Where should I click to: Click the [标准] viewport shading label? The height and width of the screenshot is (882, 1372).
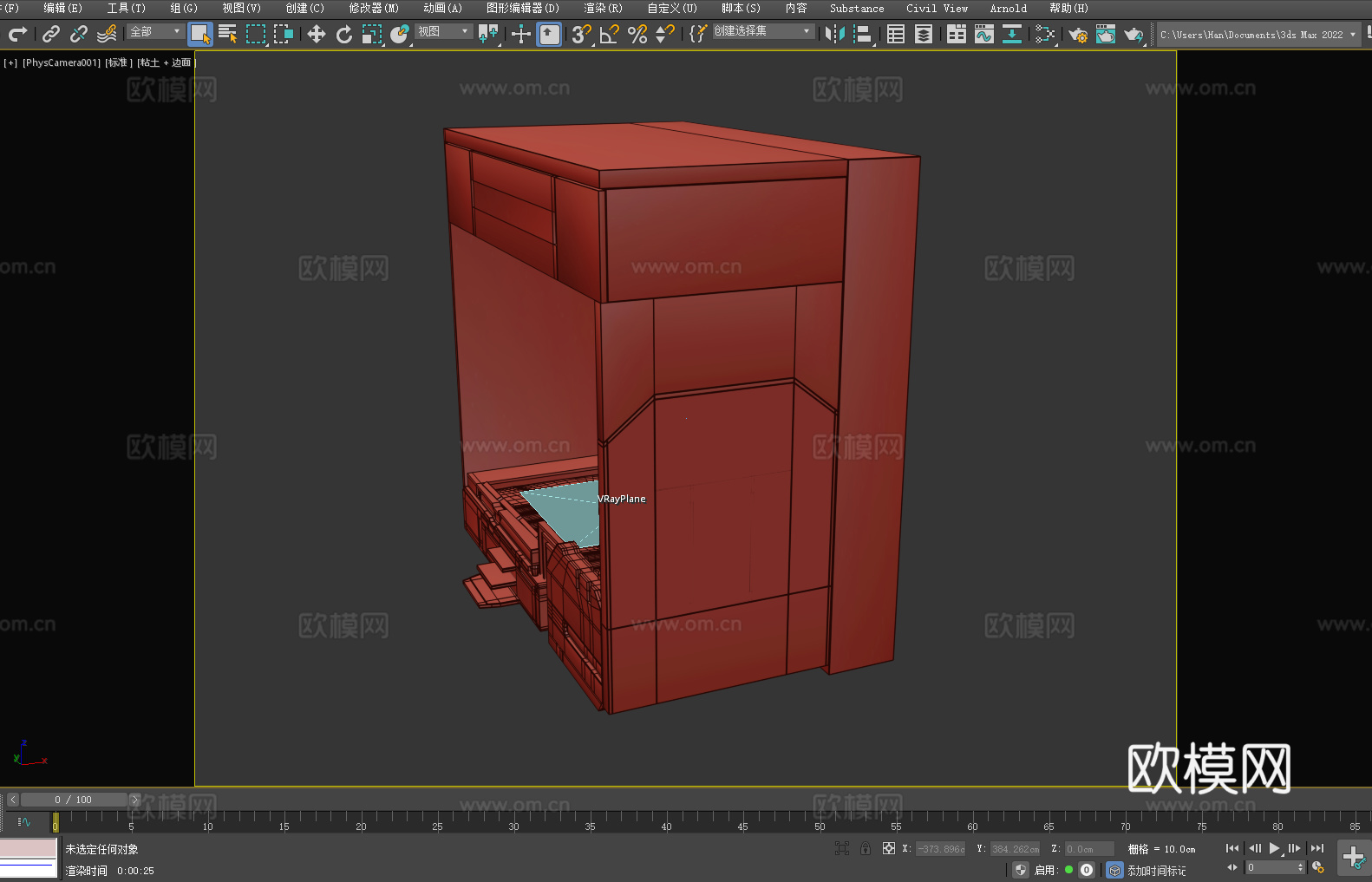point(118,62)
